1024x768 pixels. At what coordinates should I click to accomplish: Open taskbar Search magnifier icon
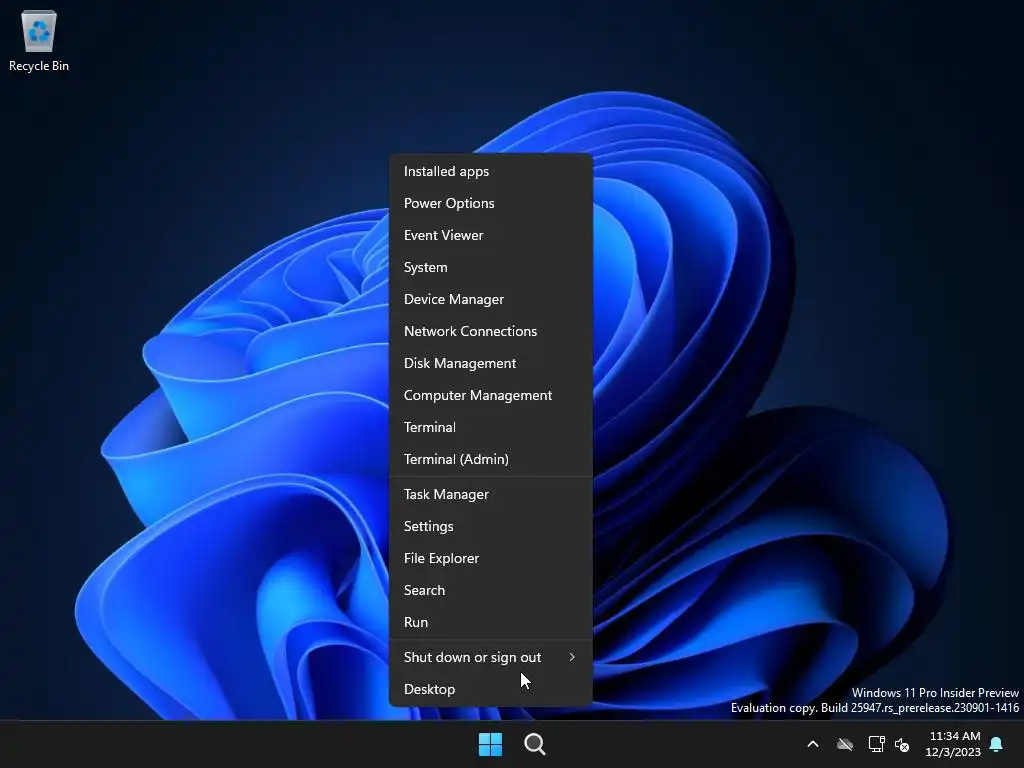(x=534, y=744)
